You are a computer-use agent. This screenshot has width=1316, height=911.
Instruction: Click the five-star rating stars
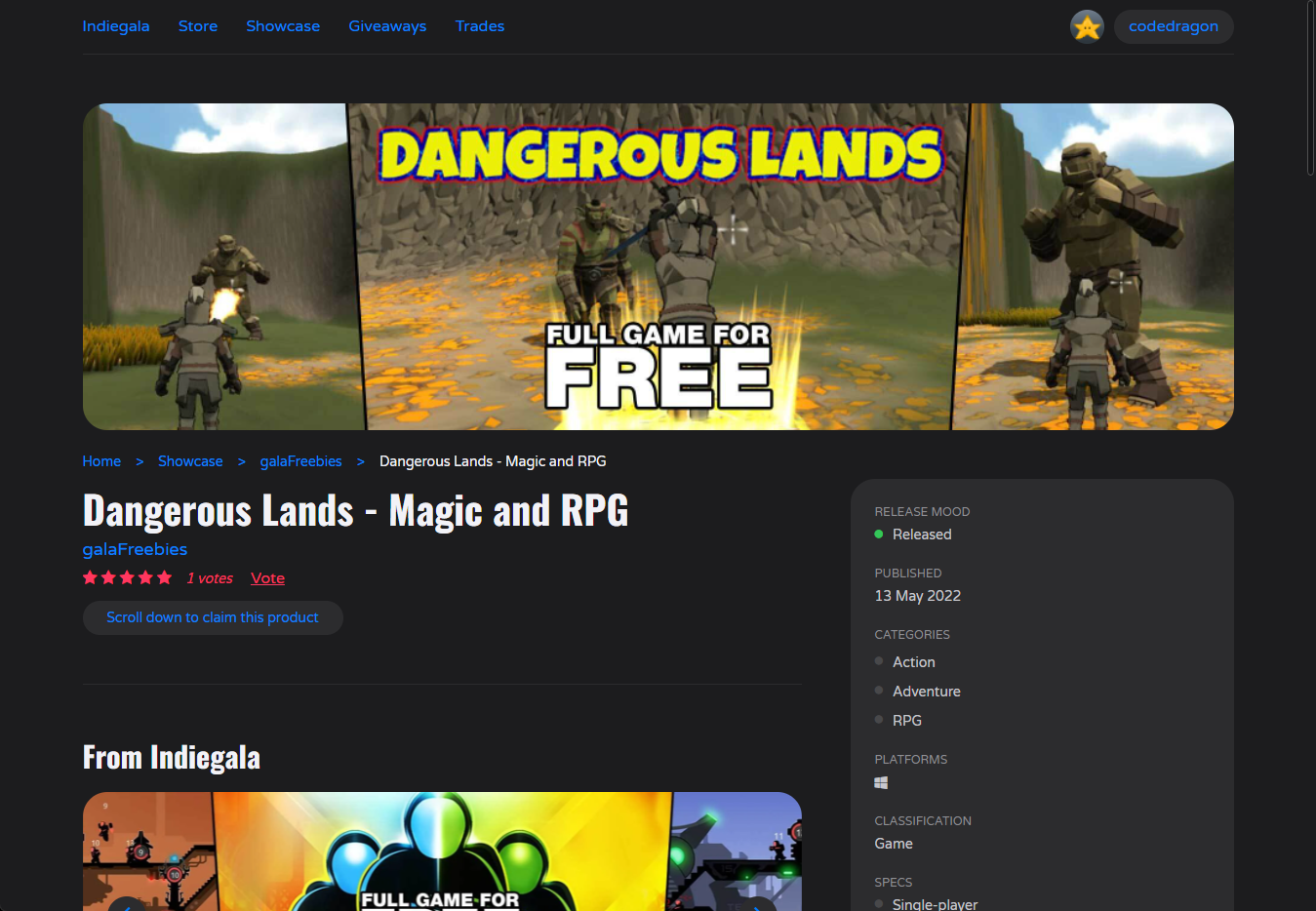[x=127, y=577]
